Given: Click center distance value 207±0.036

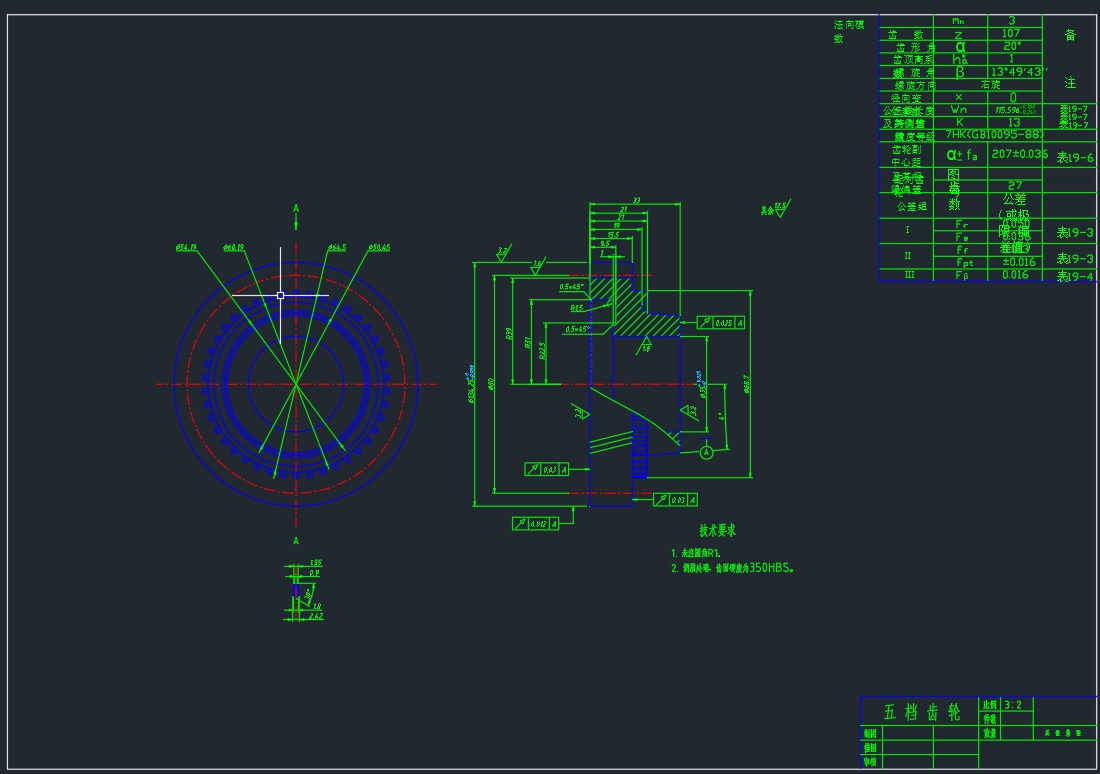Looking at the screenshot, I should (x=1019, y=154).
